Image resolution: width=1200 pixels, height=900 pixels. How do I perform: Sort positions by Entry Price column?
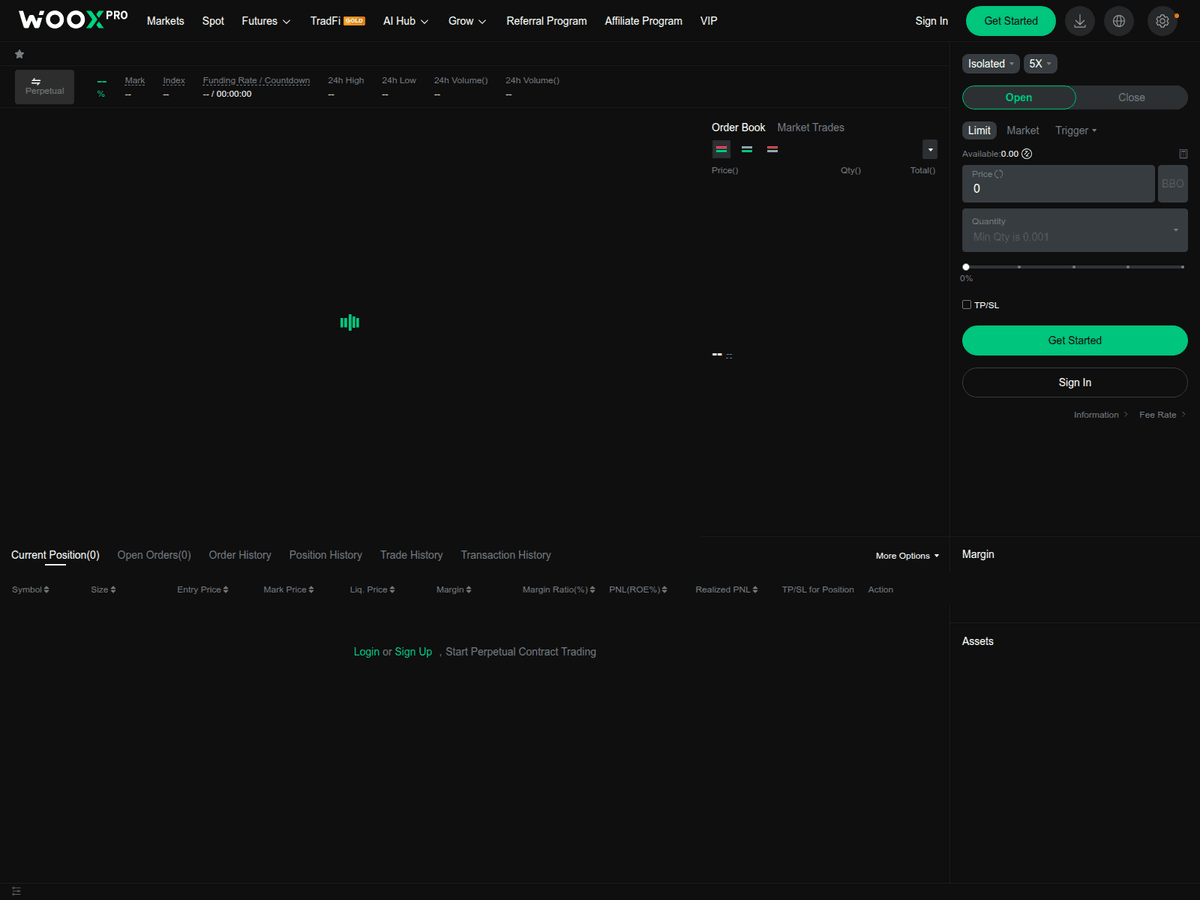(203, 590)
